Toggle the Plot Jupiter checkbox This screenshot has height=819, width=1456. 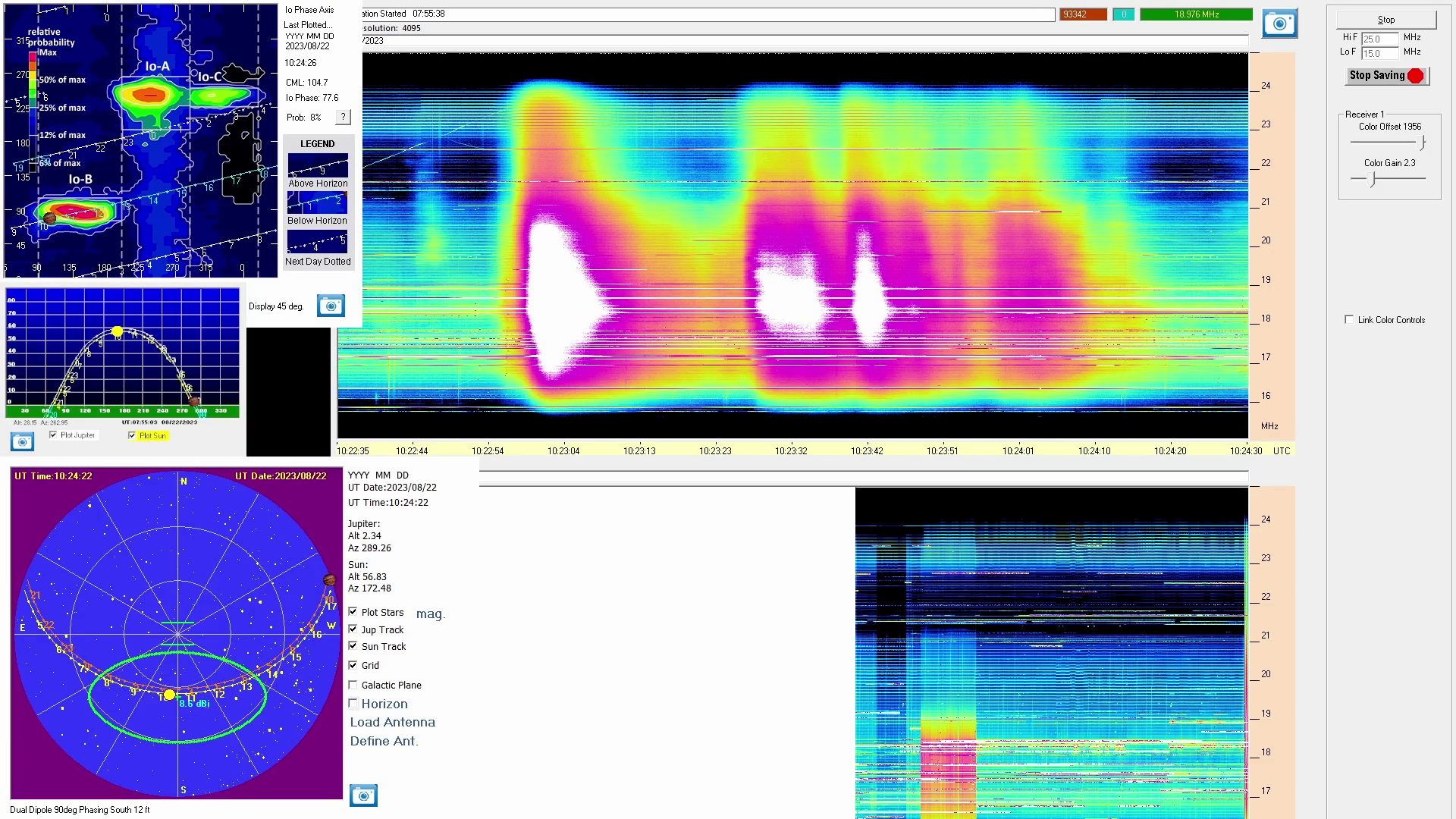pos(53,435)
